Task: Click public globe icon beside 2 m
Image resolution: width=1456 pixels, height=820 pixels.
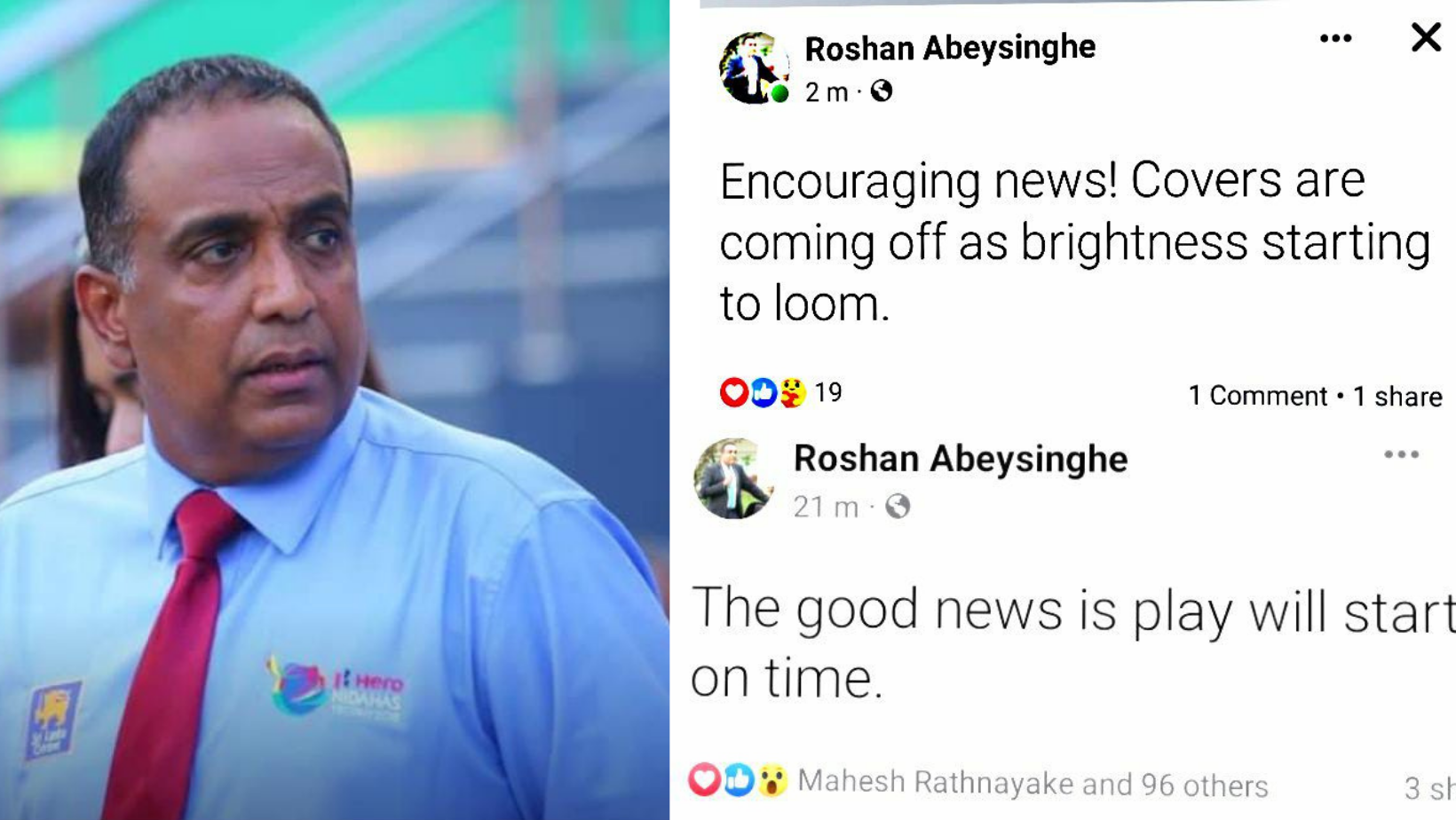Action: 881,91
